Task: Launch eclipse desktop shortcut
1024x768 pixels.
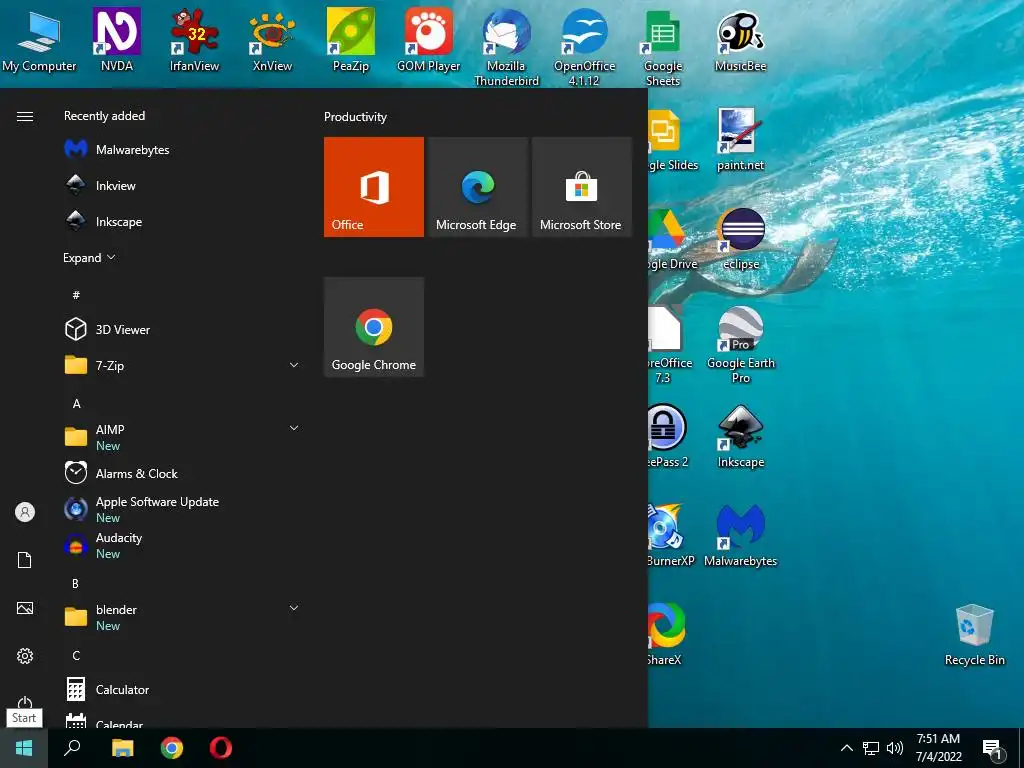Action: point(741,239)
